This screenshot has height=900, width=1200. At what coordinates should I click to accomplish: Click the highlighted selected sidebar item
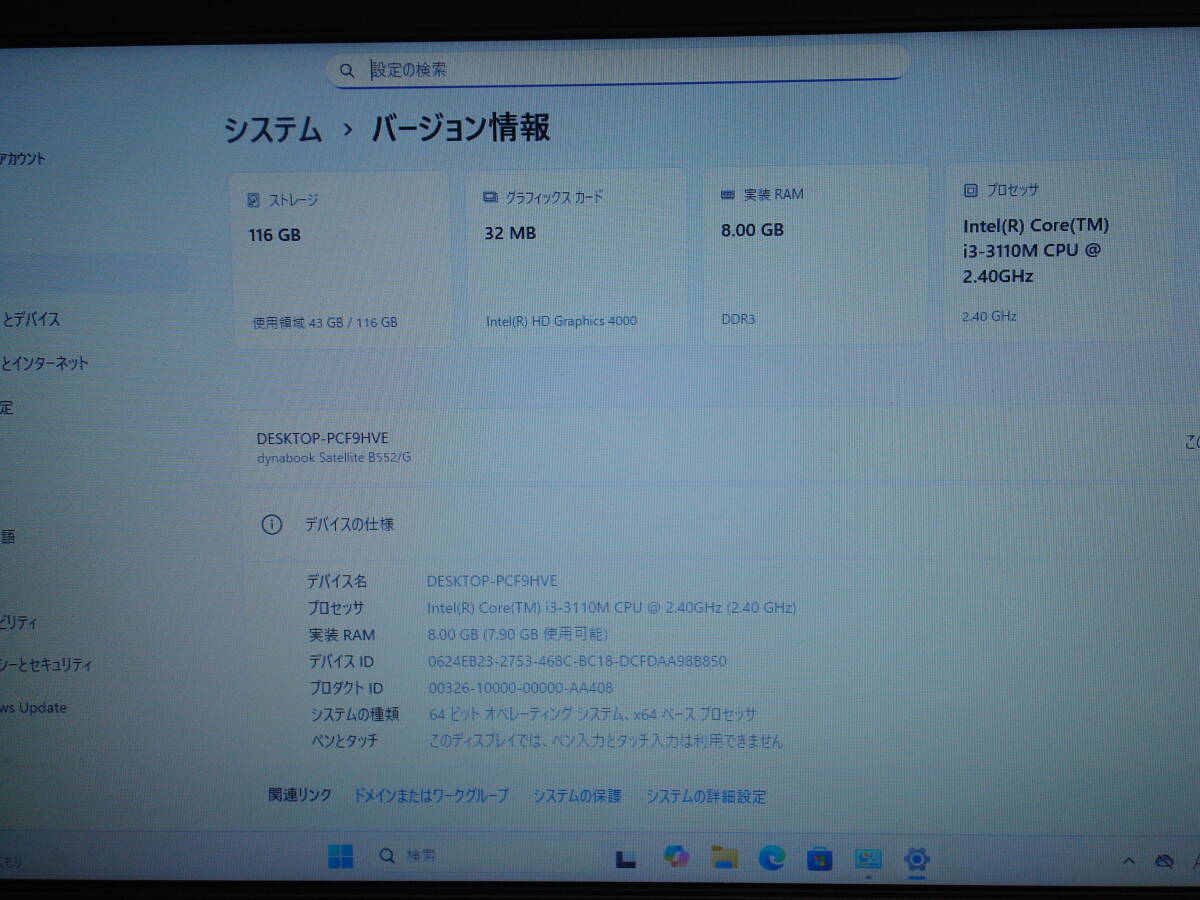94,272
